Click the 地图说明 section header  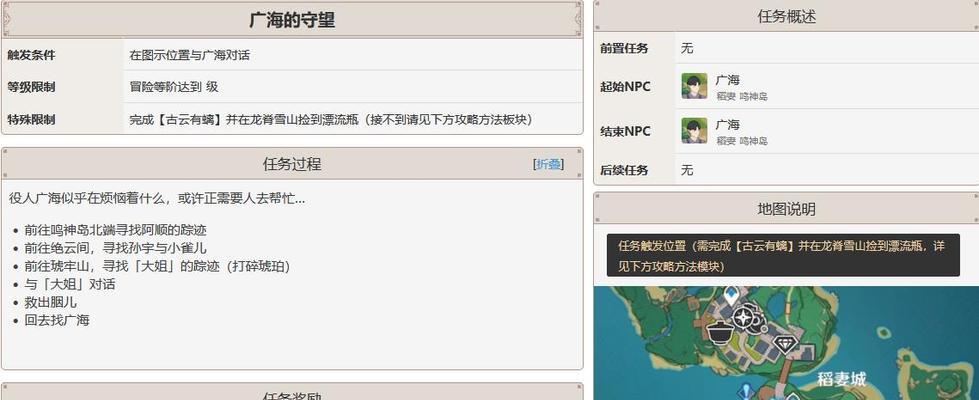tap(786, 209)
